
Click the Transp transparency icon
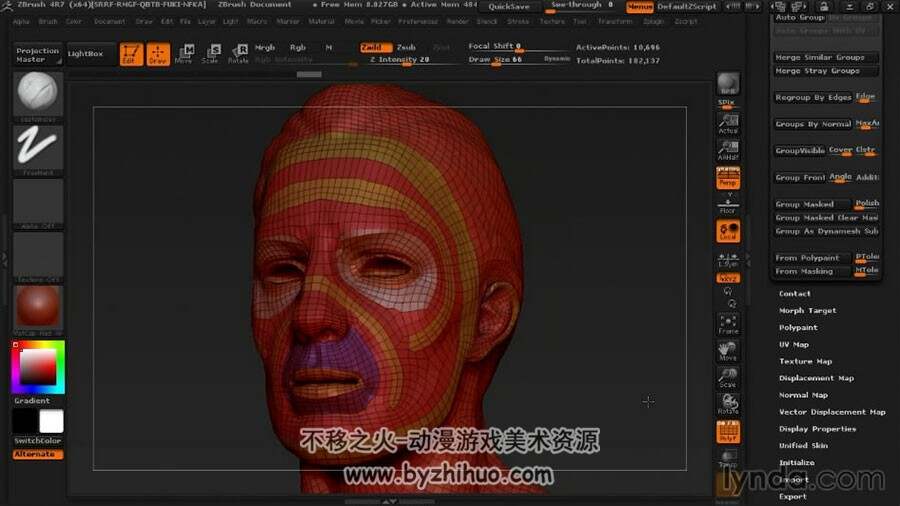pos(728,458)
